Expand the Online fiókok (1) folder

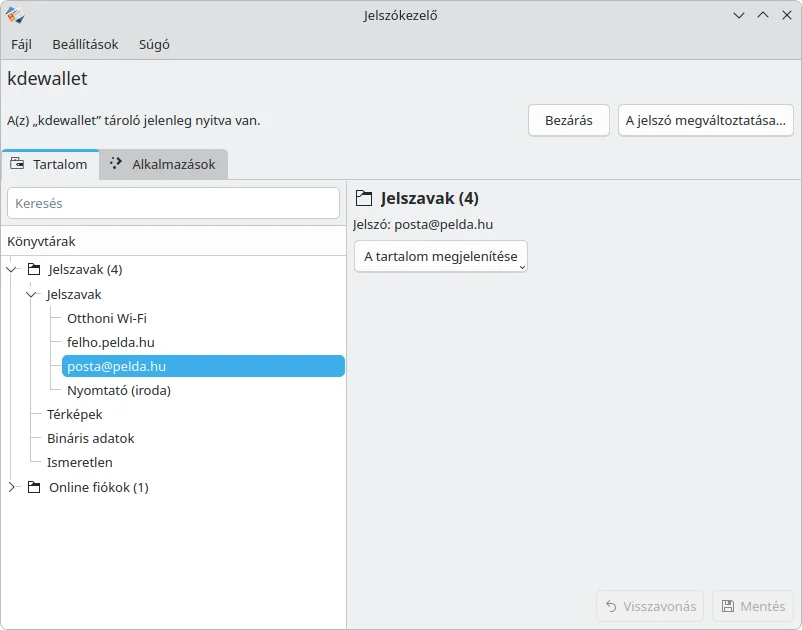click(12, 487)
